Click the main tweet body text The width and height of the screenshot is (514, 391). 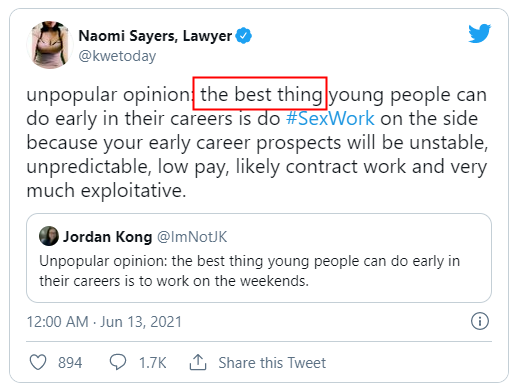(257, 143)
